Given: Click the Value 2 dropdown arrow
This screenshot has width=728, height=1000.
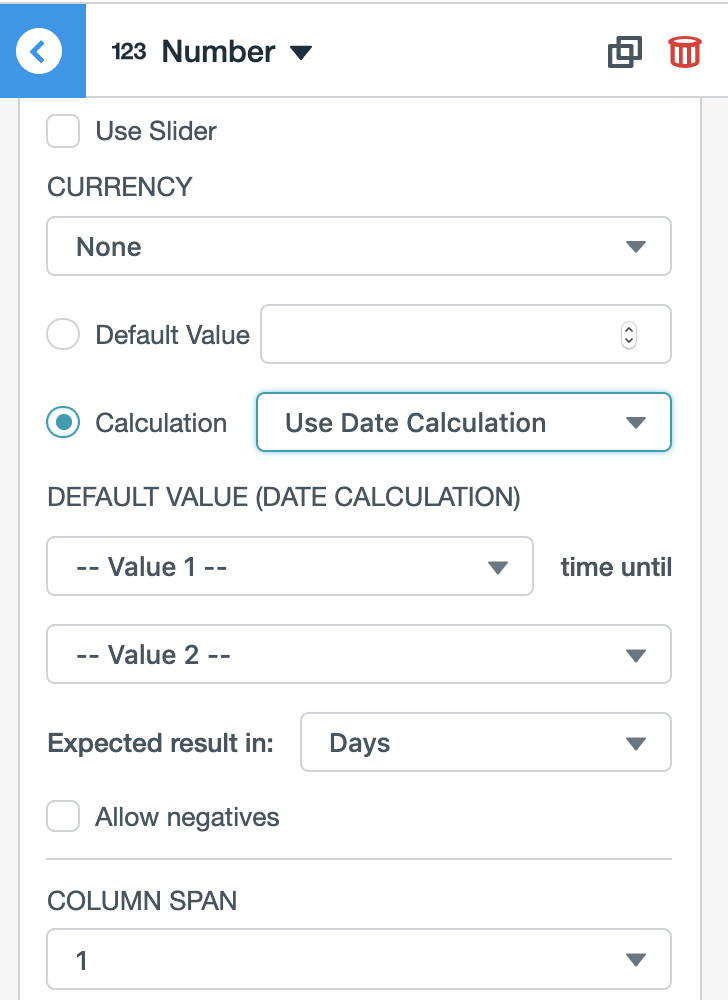Looking at the screenshot, I should [x=637, y=654].
